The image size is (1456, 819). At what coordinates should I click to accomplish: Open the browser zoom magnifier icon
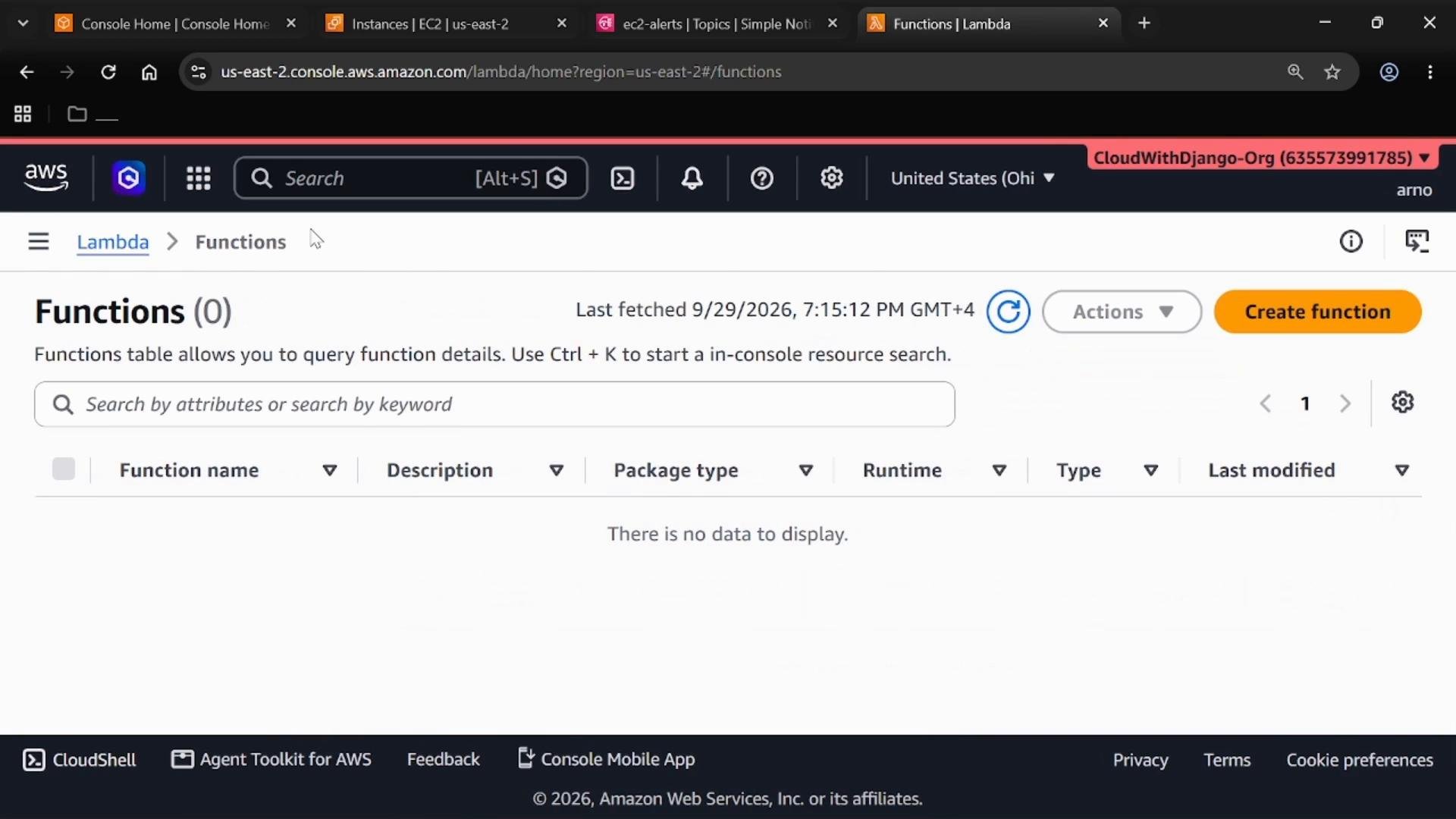(x=1295, y=72)
